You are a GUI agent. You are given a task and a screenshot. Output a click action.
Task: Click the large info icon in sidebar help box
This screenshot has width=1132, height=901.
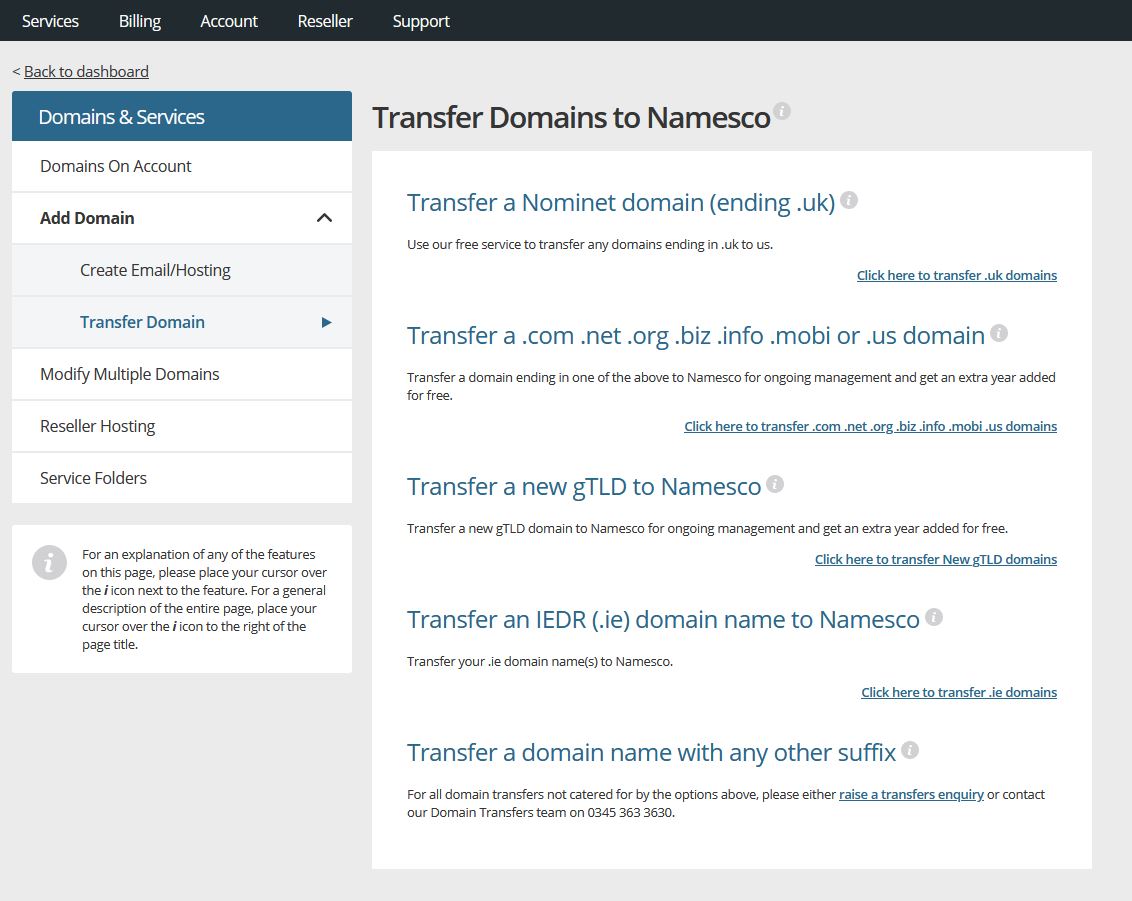tap(49, 562)
